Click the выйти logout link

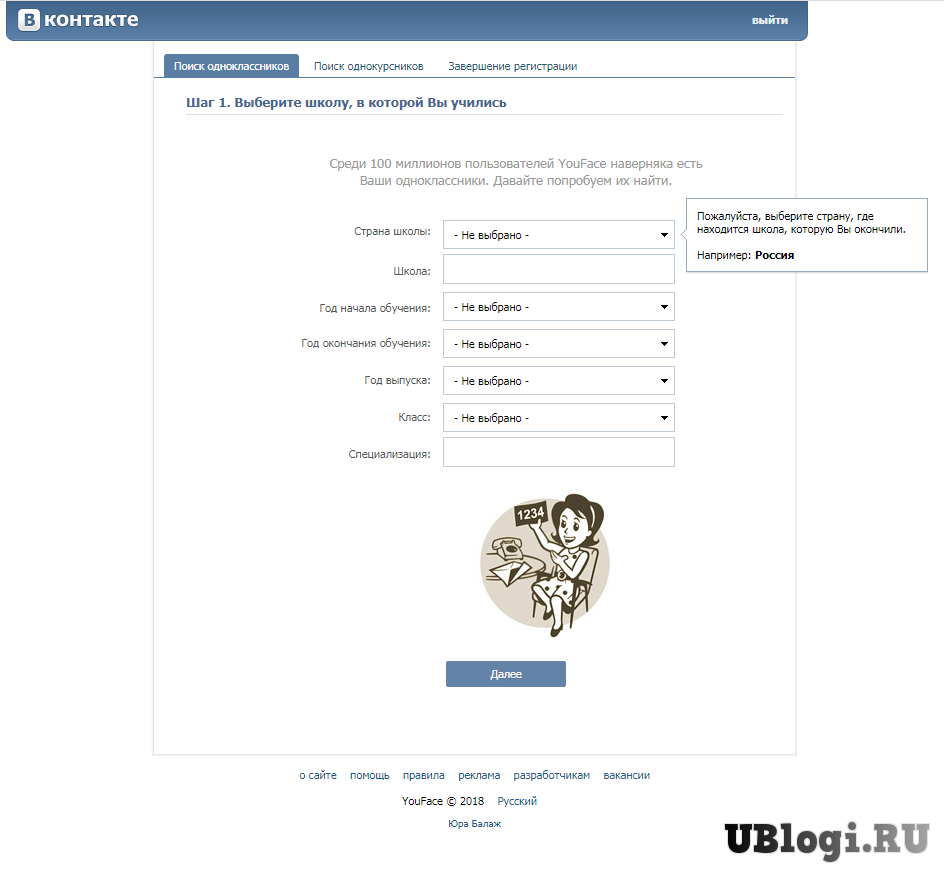[x=769, y=20]
